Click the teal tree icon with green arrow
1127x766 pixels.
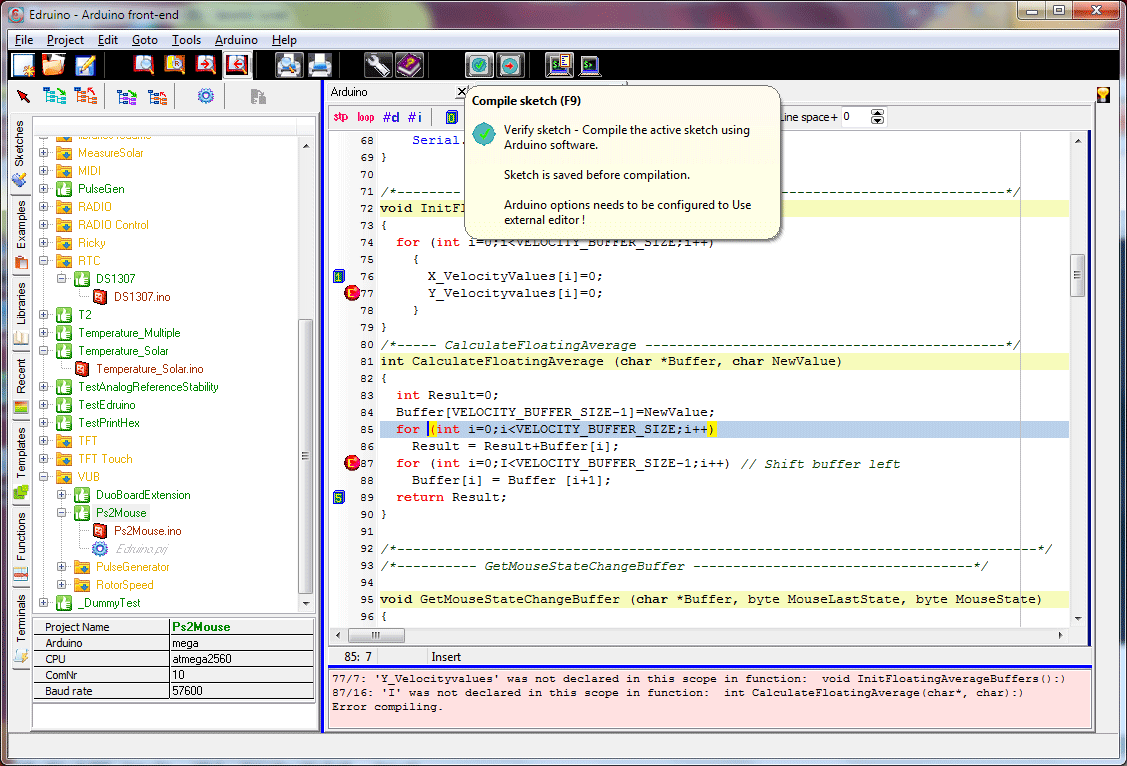click(55, 96)
